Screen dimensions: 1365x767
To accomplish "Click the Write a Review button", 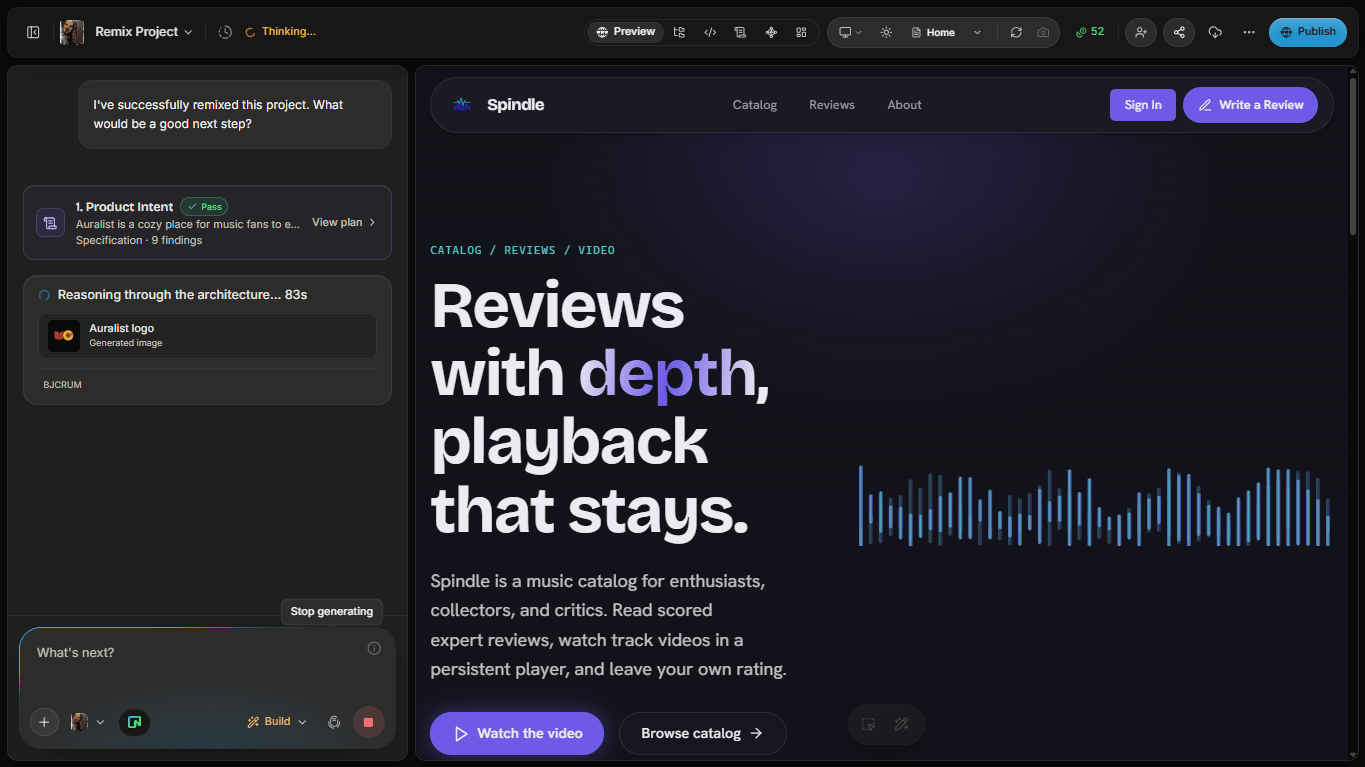I will (1250, 105).
